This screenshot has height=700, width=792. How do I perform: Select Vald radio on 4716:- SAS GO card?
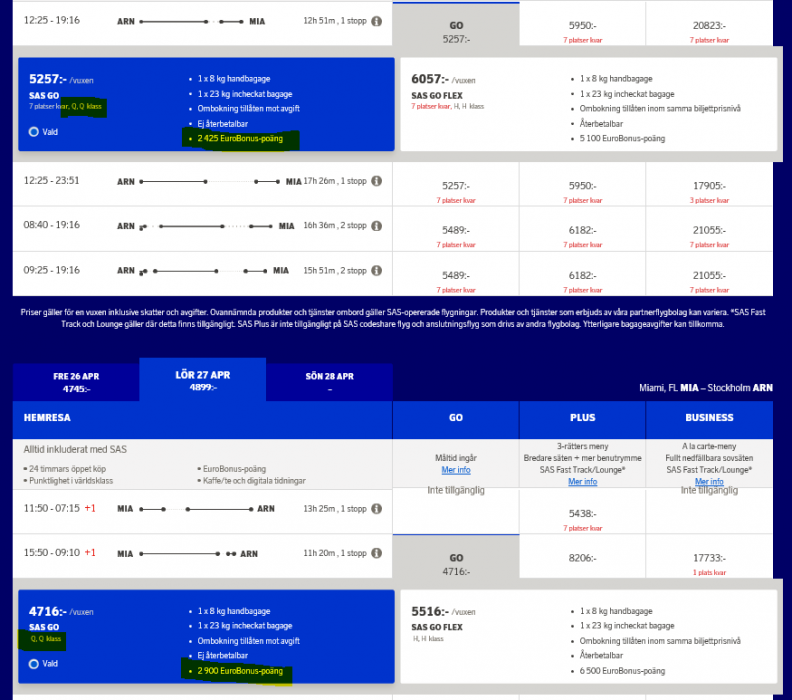point(34,663)
